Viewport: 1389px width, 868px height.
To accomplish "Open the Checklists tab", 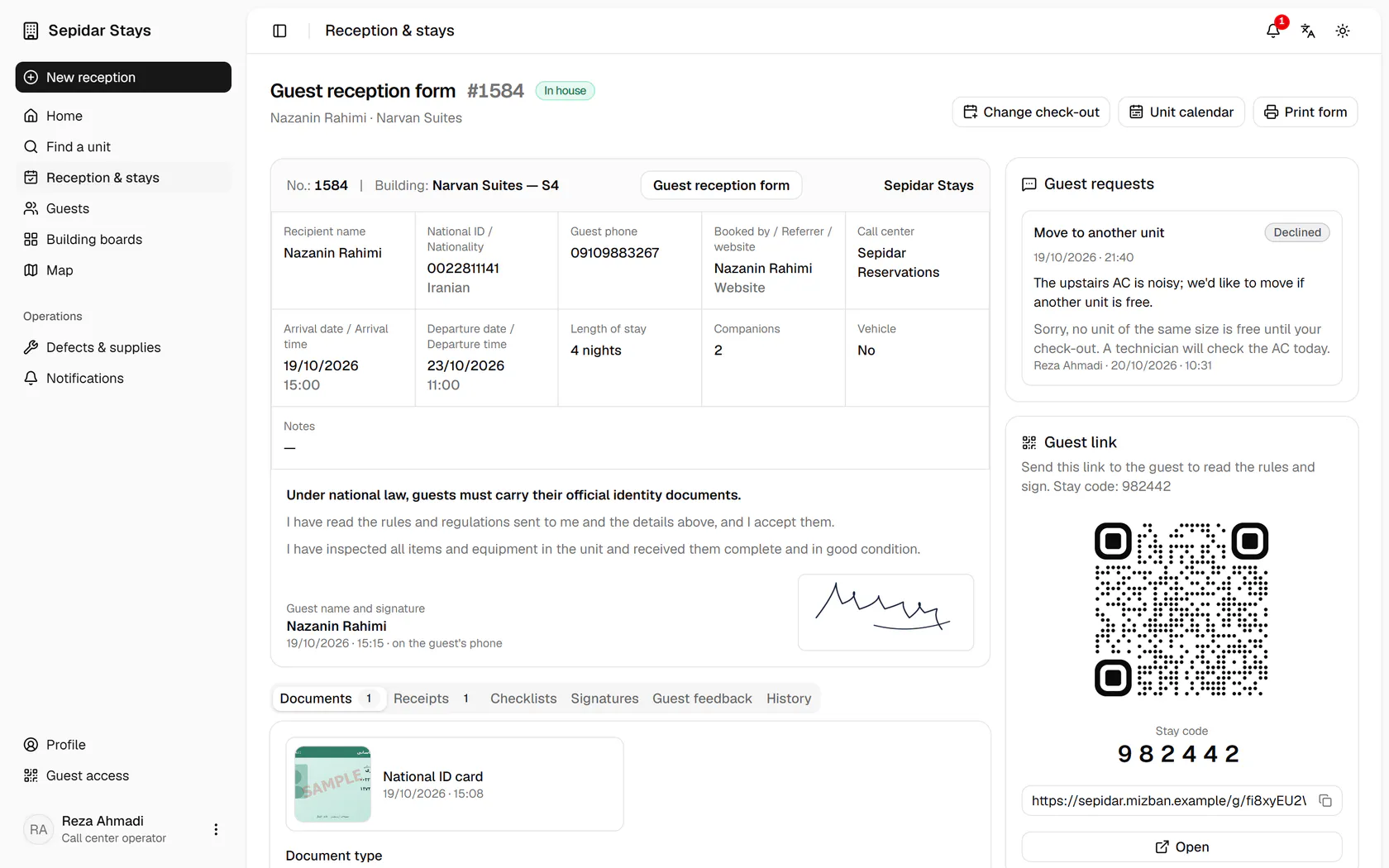I will coord(523,699).
